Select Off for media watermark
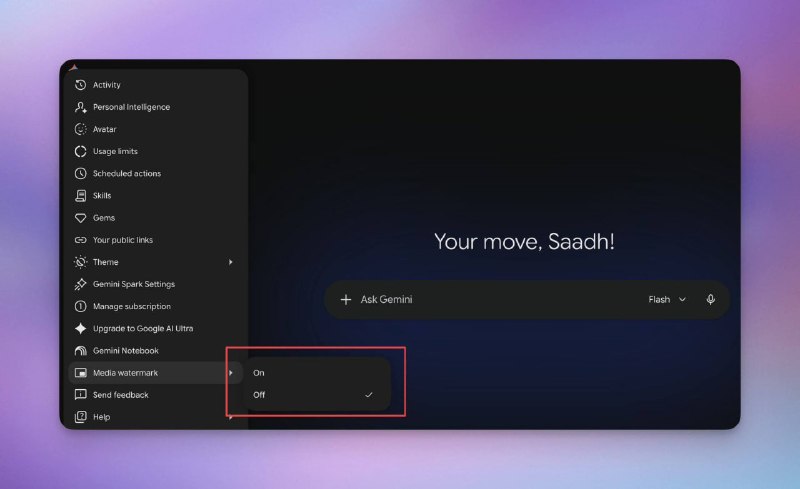 [316, 395]
